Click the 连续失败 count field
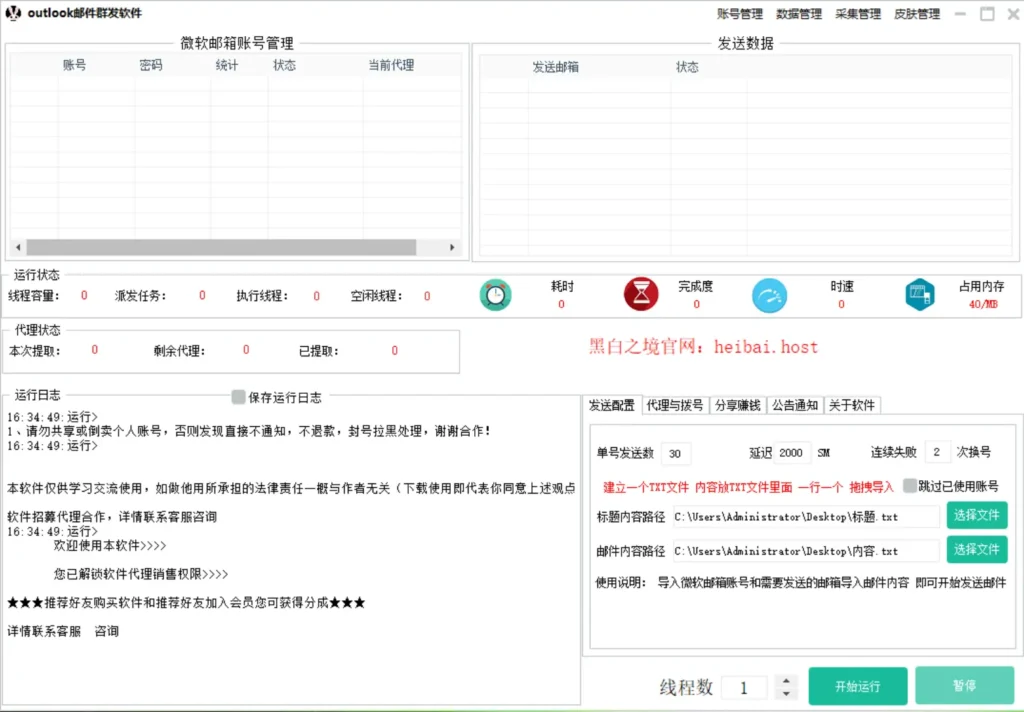The width and height of the screenshot is (1024, 712). point(938,452)
